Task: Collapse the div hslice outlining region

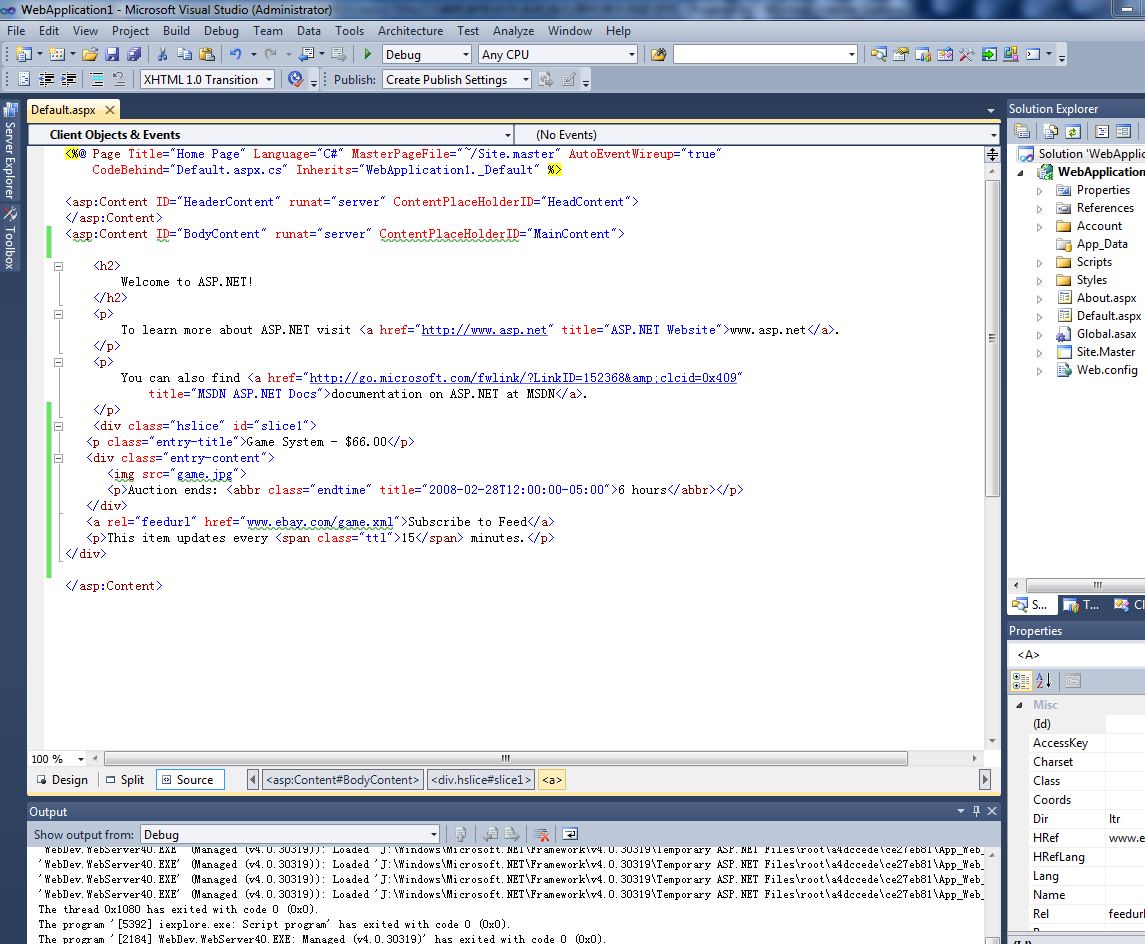Action: (58, 426)
